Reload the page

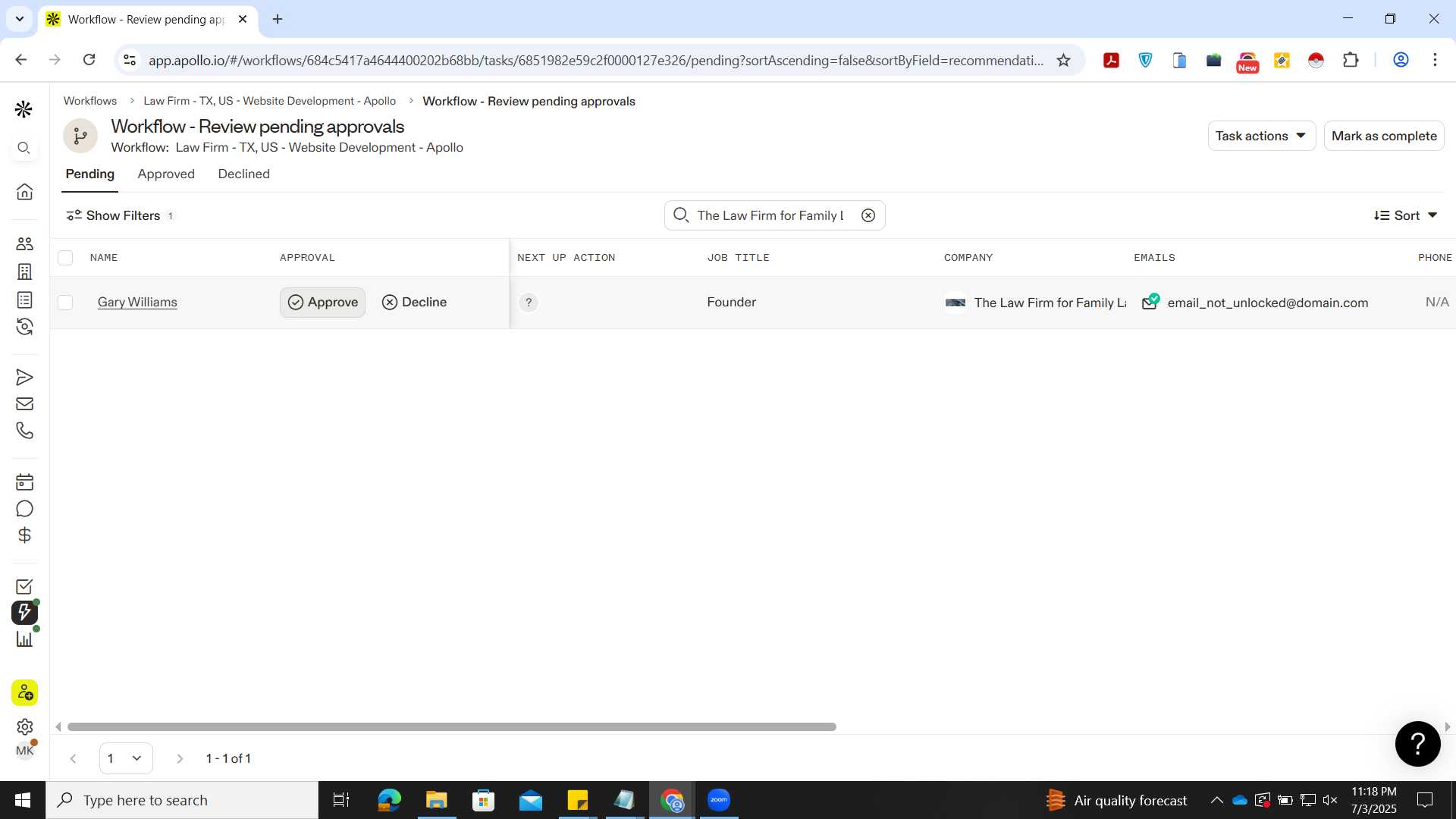click(x=89, y=60)
